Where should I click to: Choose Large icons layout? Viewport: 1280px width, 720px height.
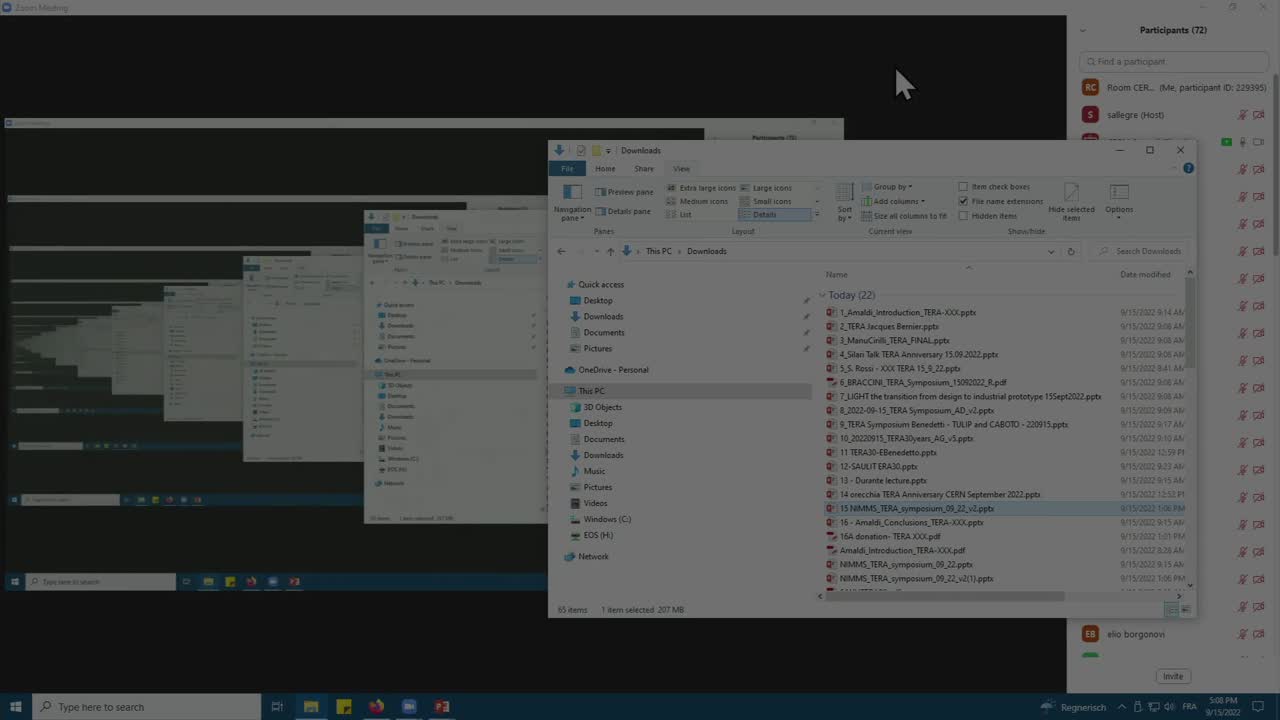765,188
